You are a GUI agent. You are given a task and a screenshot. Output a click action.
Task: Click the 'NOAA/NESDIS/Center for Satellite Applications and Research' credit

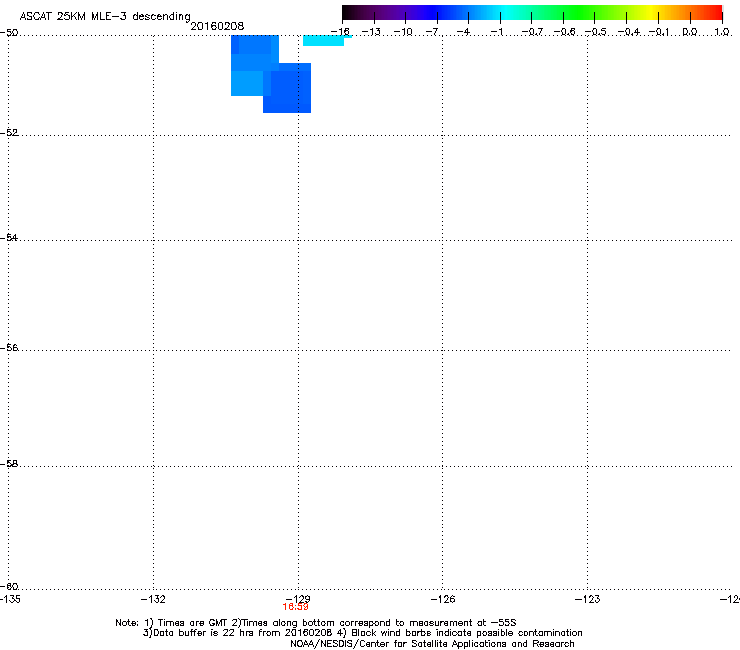pyautogui.click(x=432, y=644)
